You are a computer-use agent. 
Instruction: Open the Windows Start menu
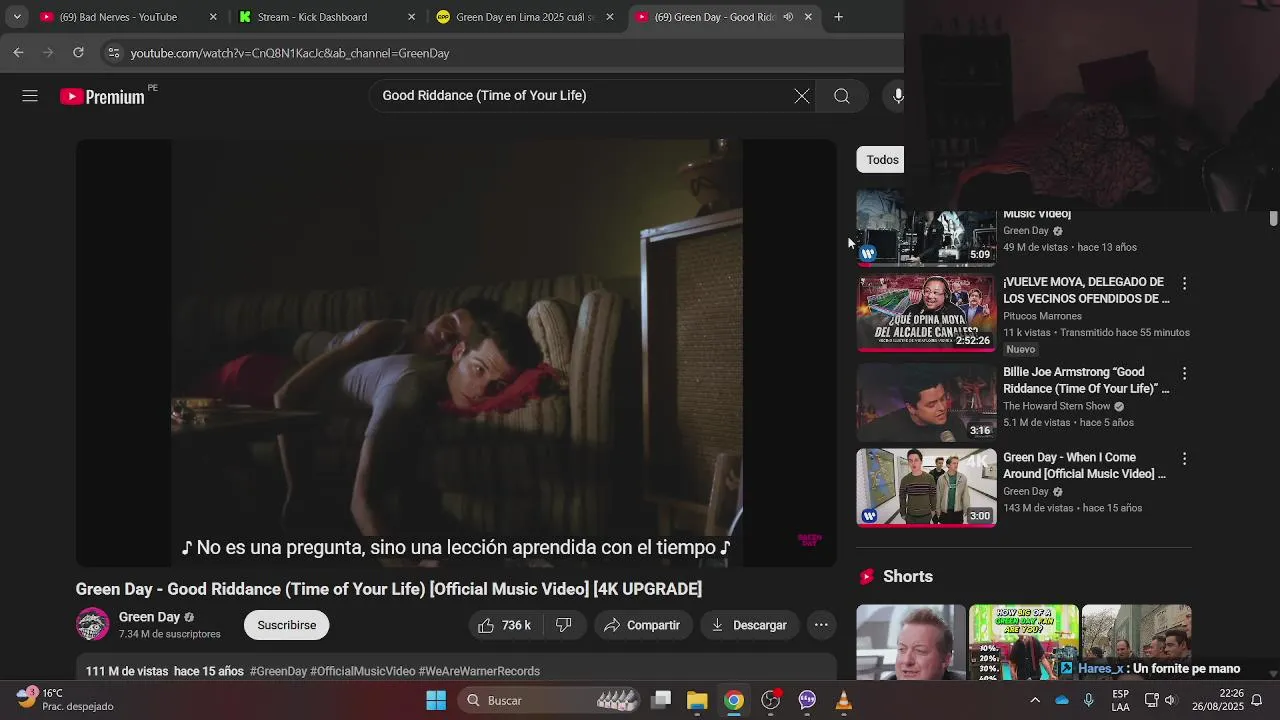tap(436, 700)
